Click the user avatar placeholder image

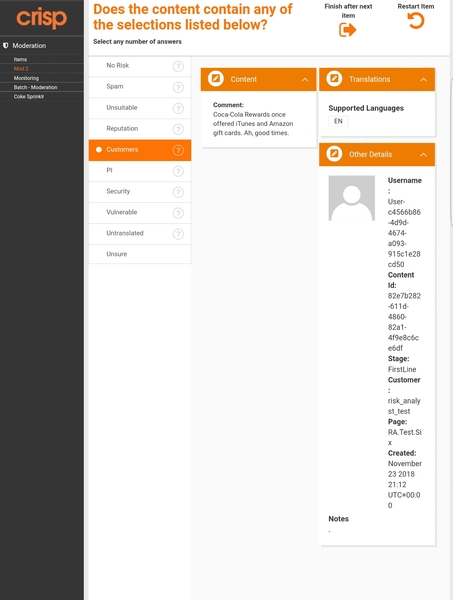pyautogui.click(x=352, y=198)
